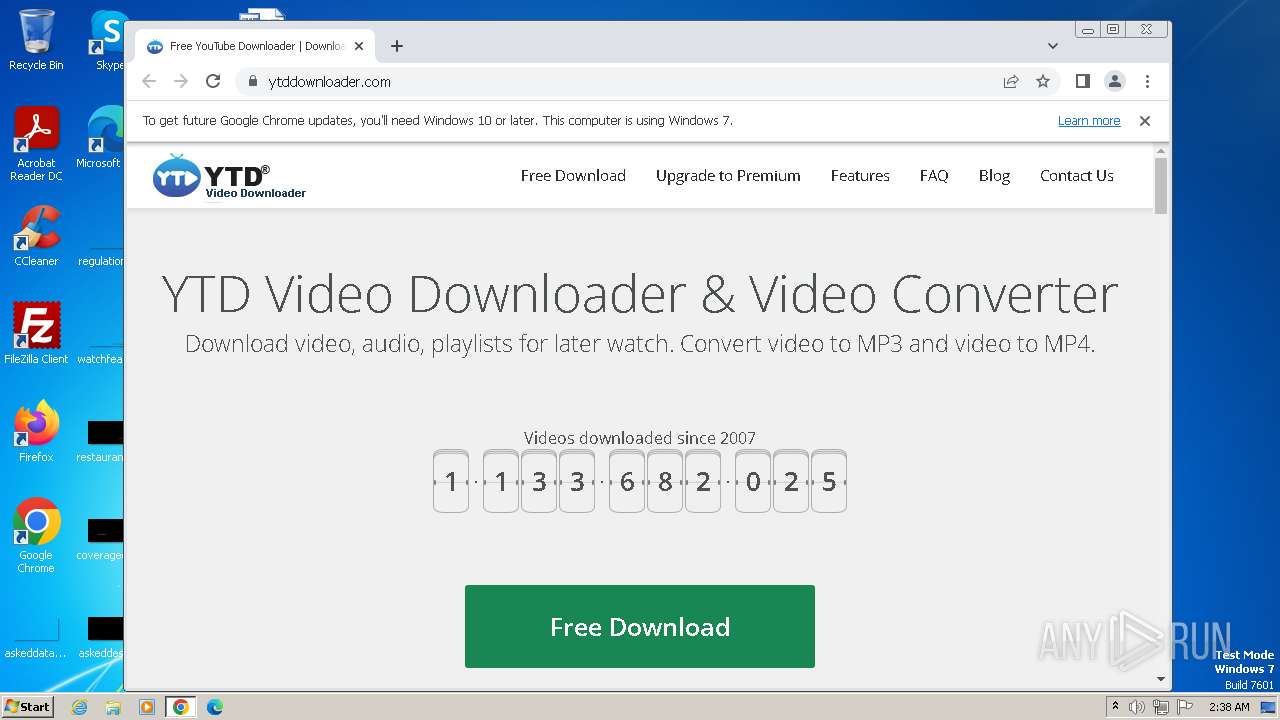Click the taskbar clock showing 2:38 AM
The height and width of the screenshot is (720, 1280).
coord(1229,707)
